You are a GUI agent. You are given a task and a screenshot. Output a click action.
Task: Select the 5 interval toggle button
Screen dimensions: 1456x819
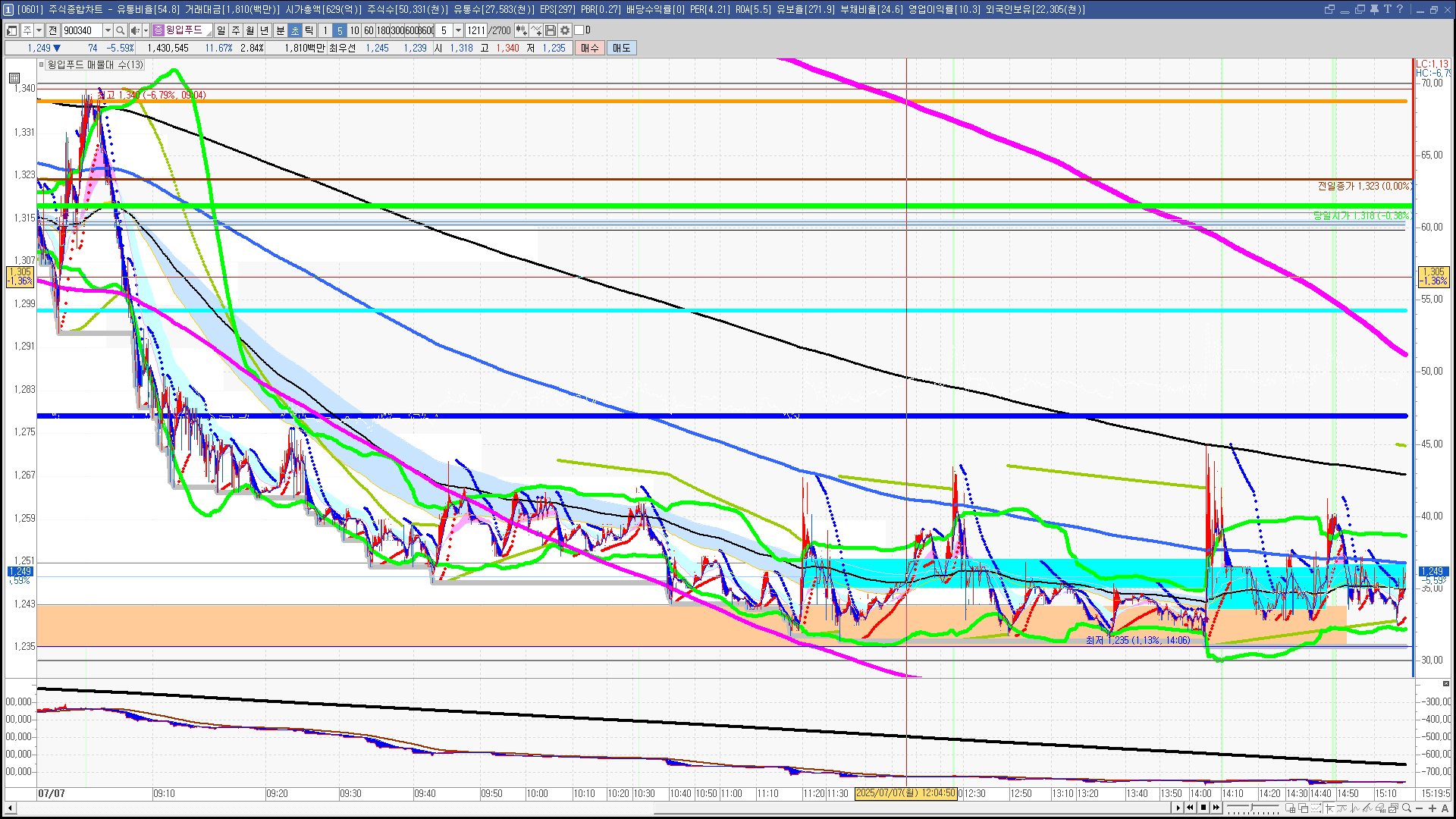(340, 30)
